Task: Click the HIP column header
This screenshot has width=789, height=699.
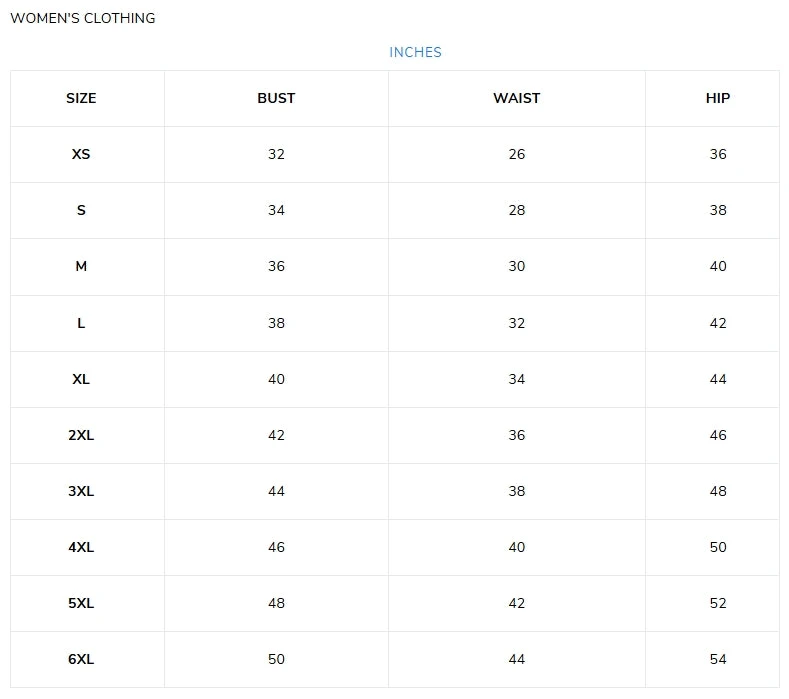Action: point(718,98)
